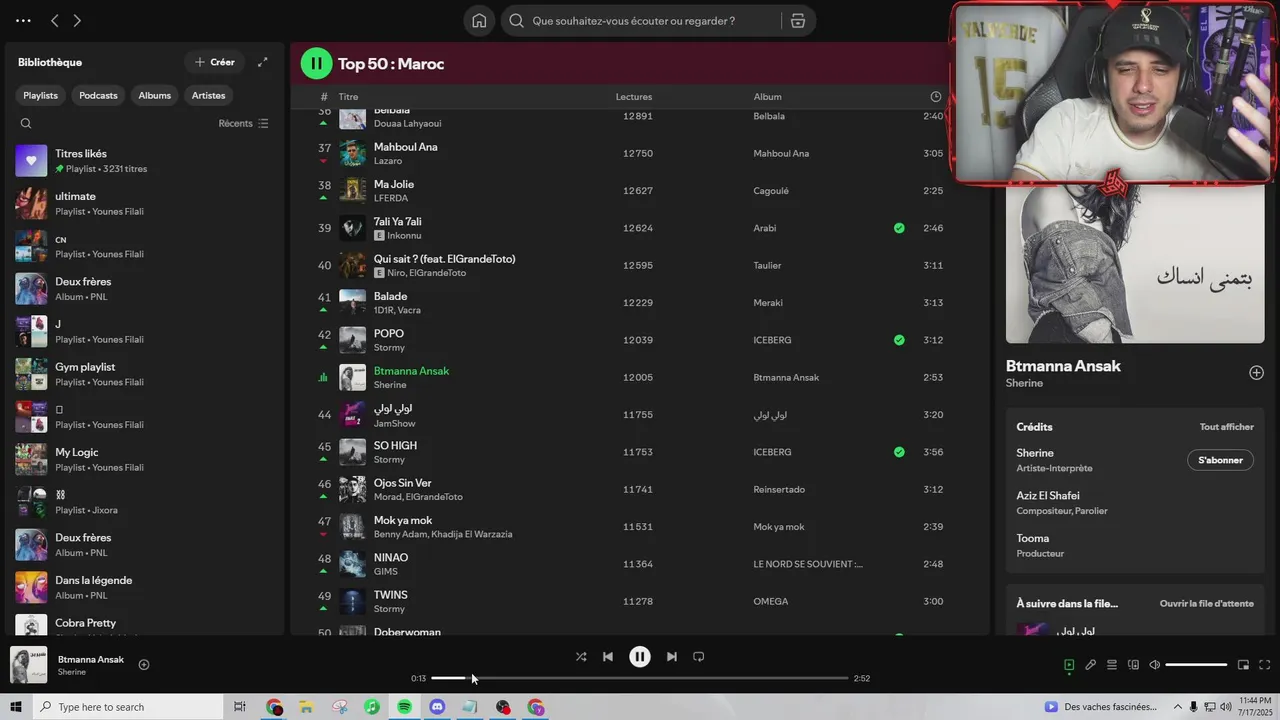This screenshot has height=720, width=1280.
Task: Open the queue icon in player bar
Action: click(x=1112, y=665)
